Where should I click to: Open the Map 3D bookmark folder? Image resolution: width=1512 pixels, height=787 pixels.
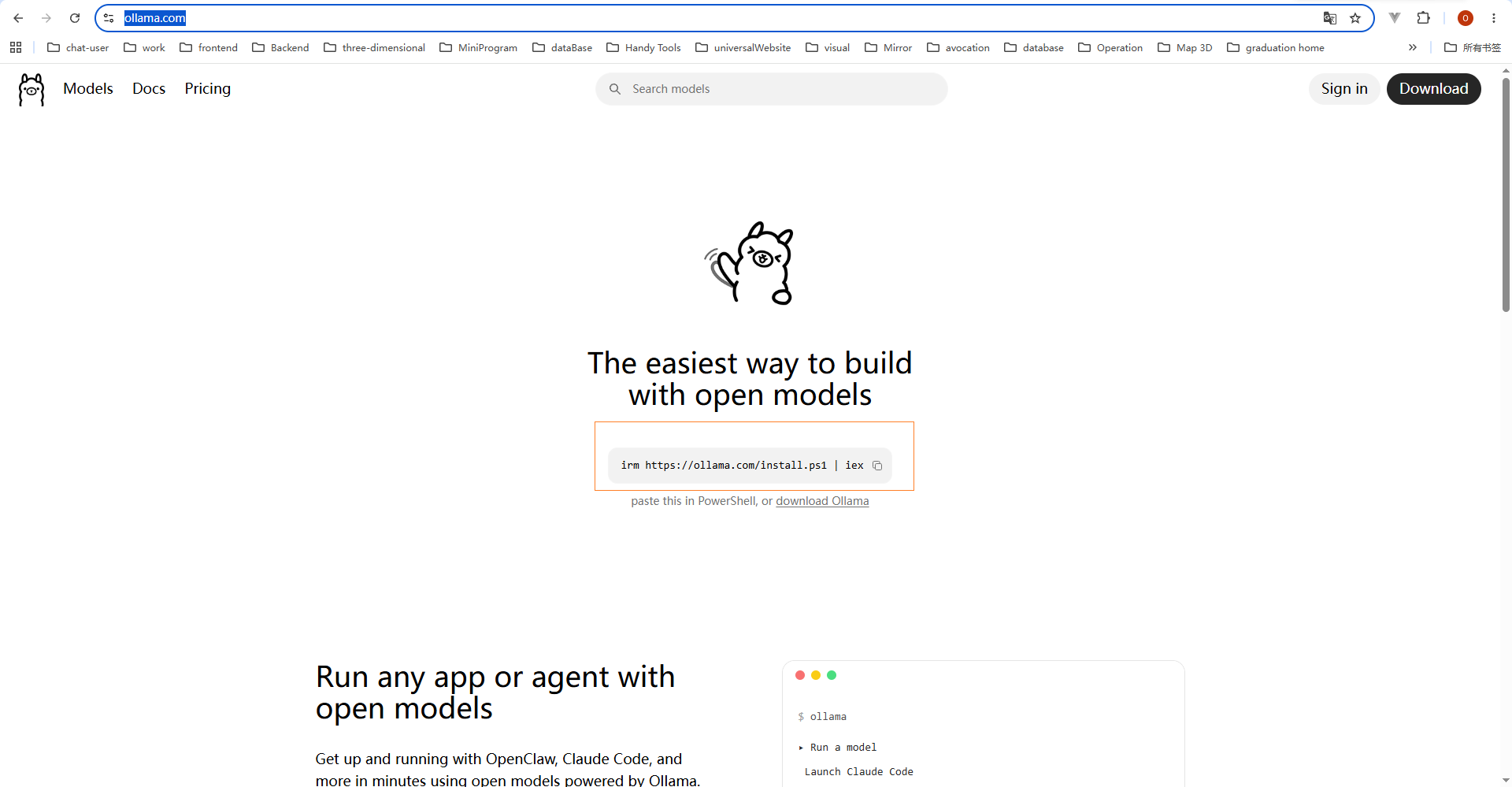tap(1185, 47)
